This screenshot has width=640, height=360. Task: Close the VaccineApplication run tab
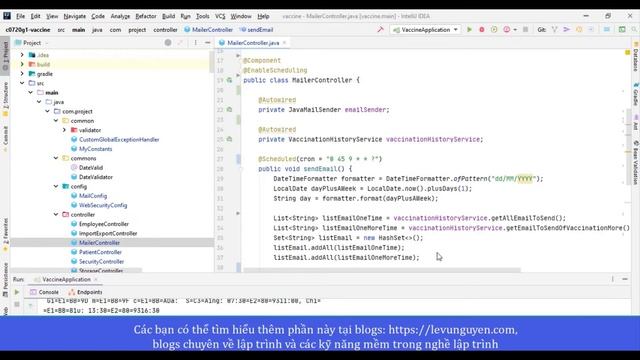point(96,279)
